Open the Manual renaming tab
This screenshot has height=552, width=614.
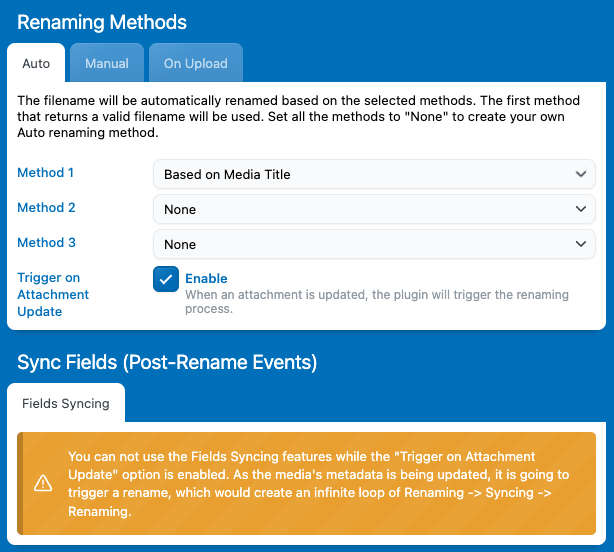[106, 63]
